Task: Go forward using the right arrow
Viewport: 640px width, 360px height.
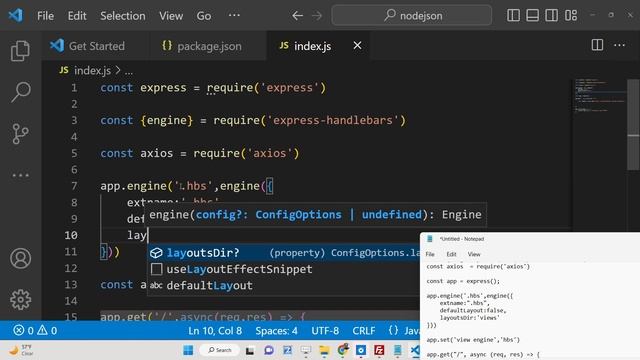Action: tap(317, 16)
